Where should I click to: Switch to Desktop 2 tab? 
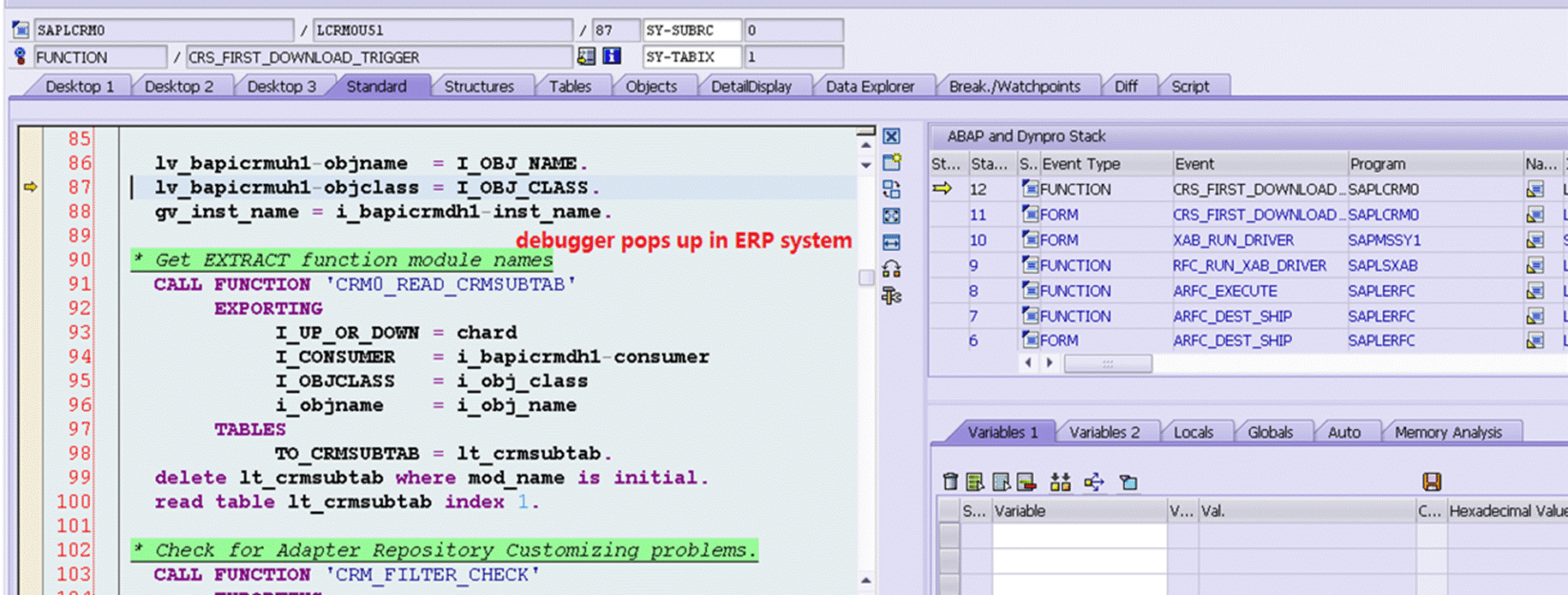[x=179, y=86]
